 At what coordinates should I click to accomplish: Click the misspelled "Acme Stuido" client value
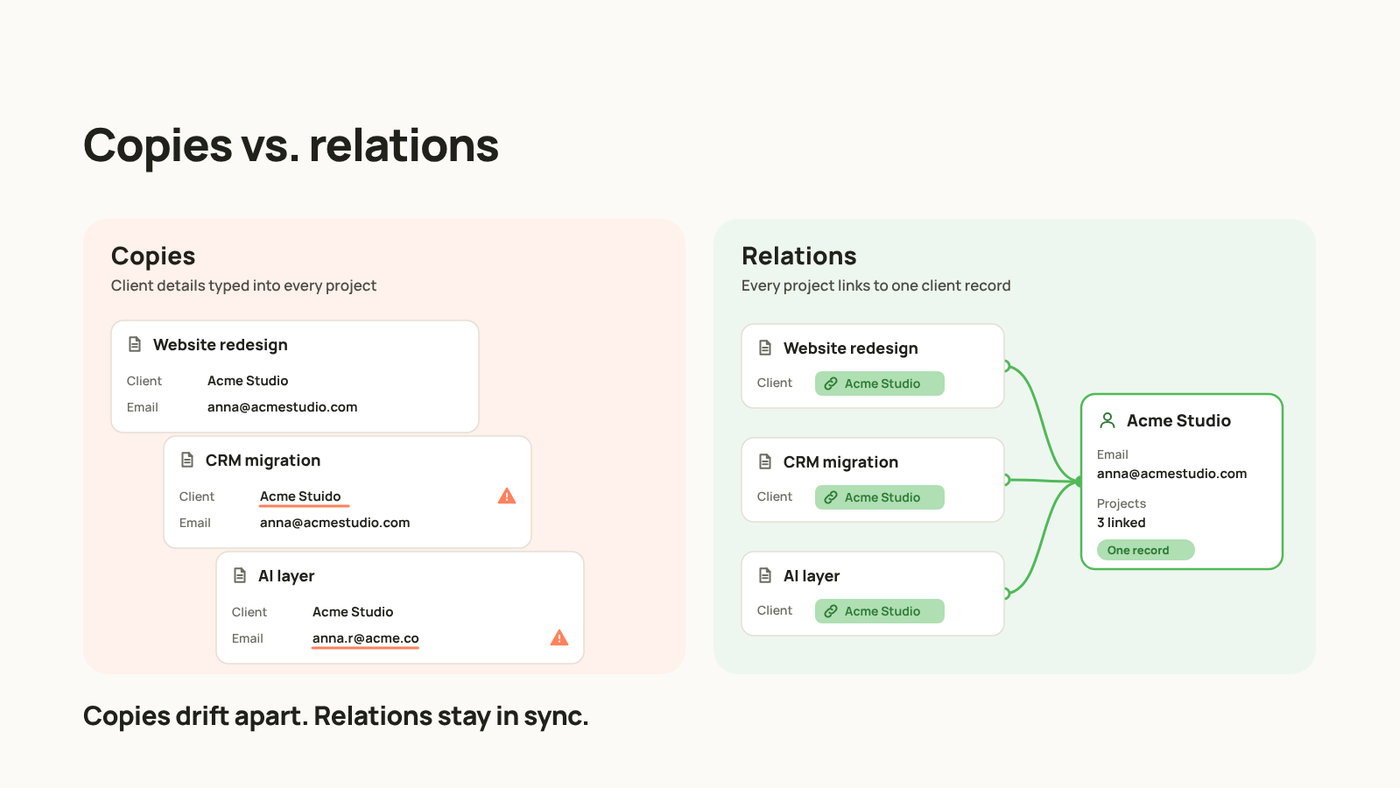(x=300, y=497)
